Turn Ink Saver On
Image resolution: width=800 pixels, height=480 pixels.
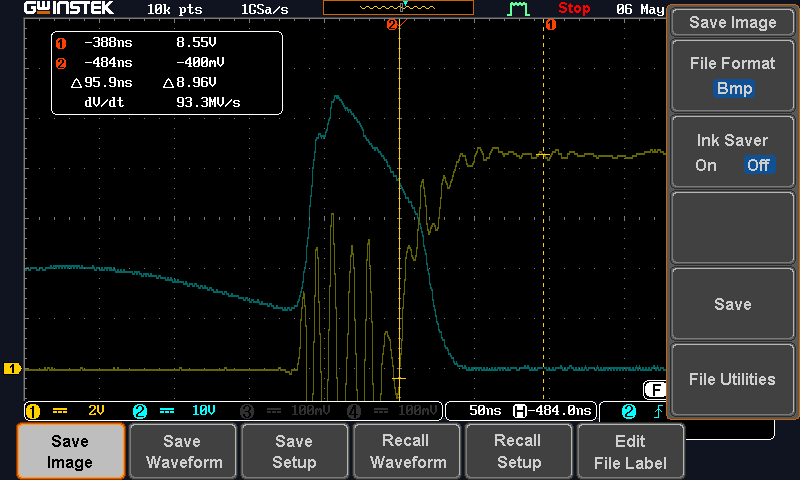706,165
